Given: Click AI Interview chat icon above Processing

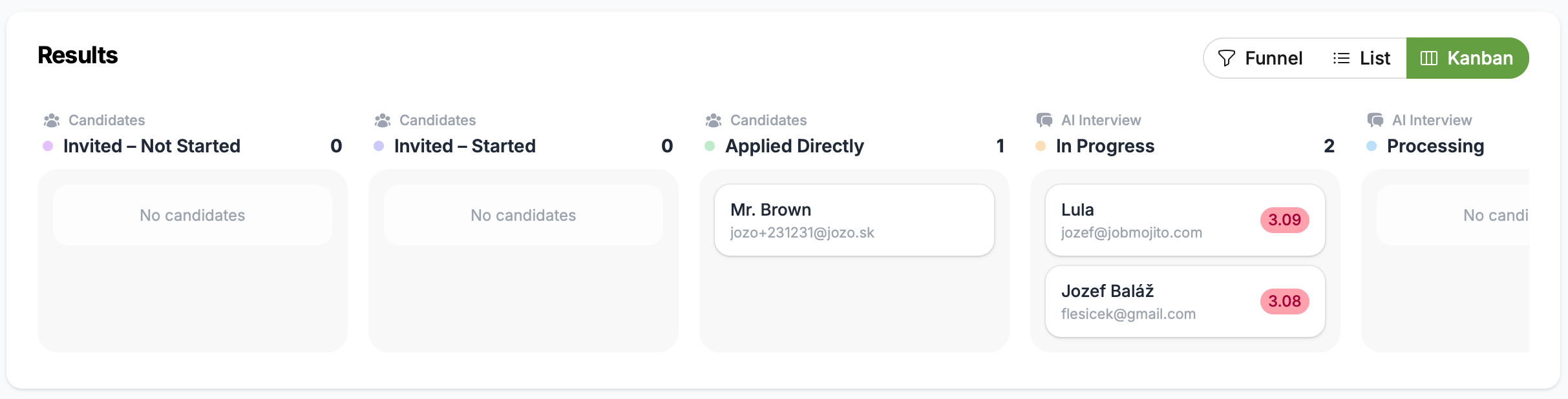Looking at the screenshot, I should pyautogui.click(x=1375, y=120).
